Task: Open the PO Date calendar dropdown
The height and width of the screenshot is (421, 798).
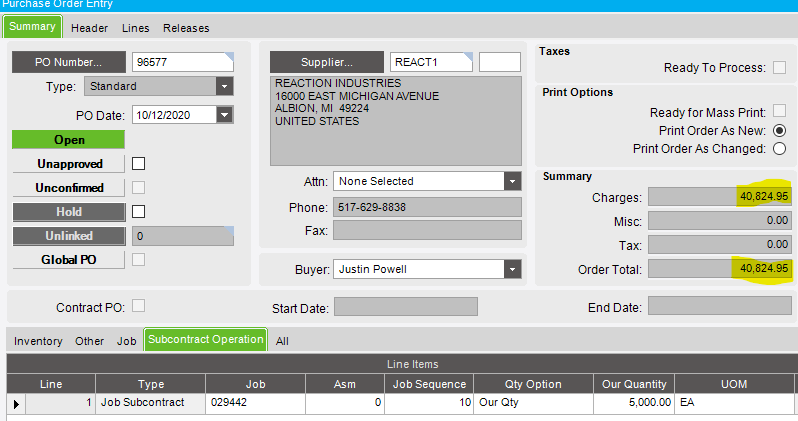Action: tap(224, 115)
